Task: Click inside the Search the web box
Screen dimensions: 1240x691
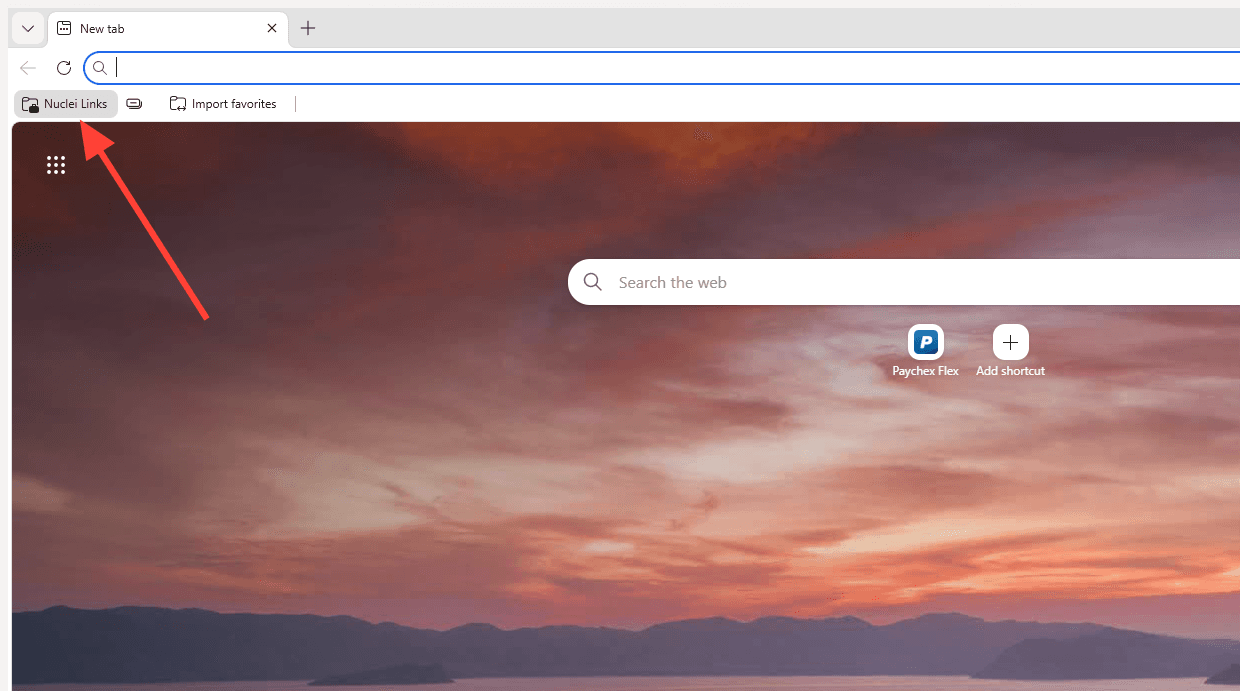Action: tap(904, 282)
